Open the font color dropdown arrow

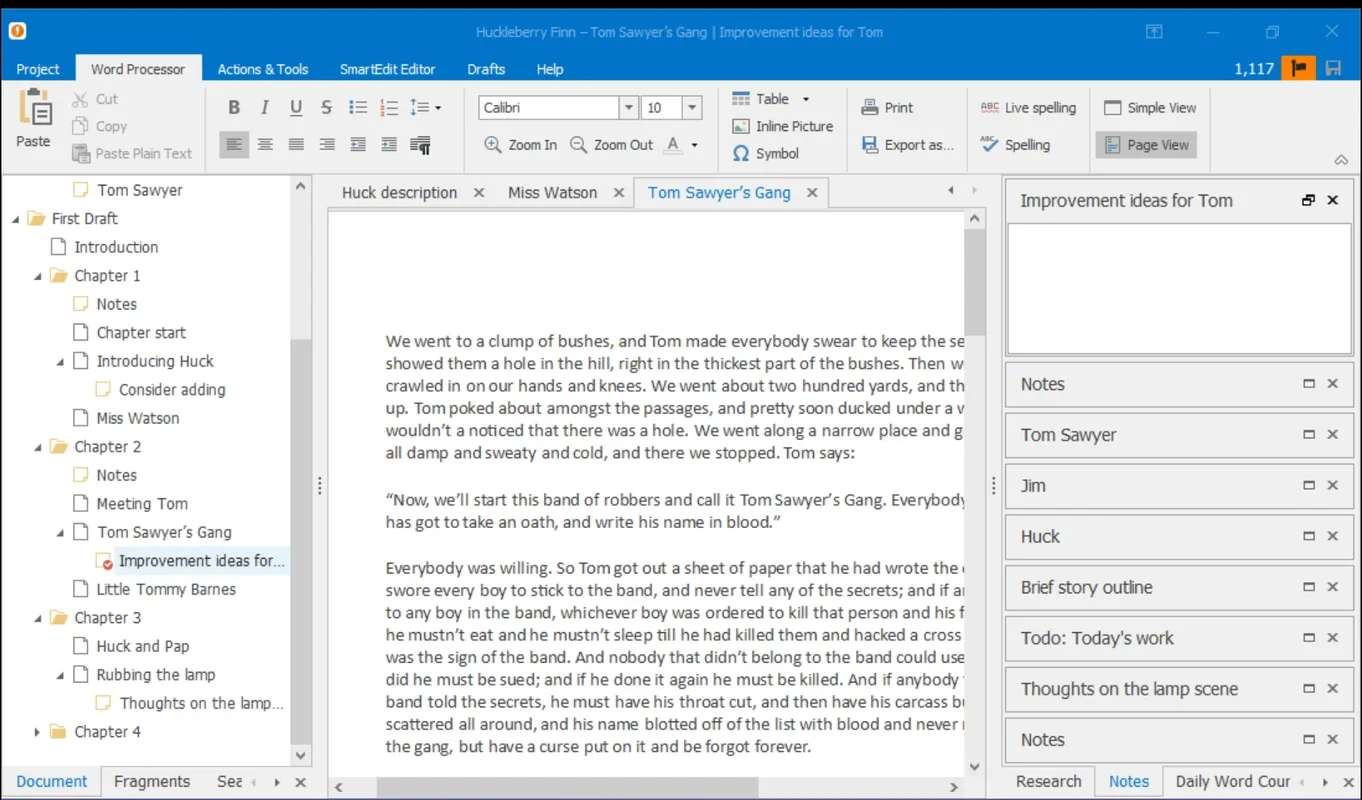[694, 145]
